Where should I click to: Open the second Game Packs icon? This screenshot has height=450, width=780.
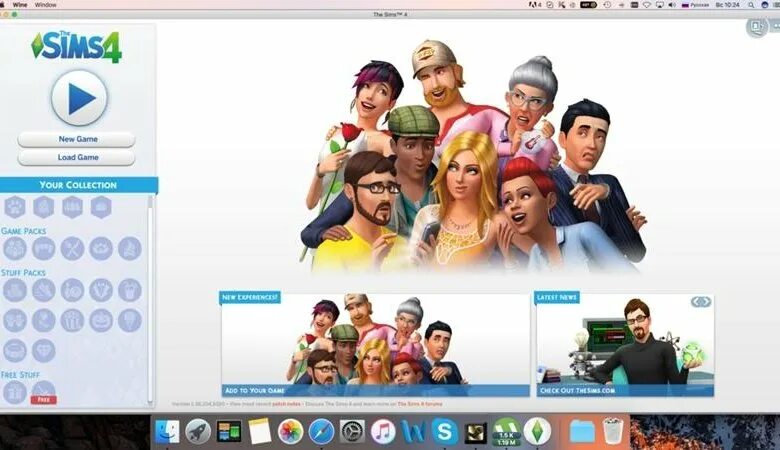click(x=44, y=248)
